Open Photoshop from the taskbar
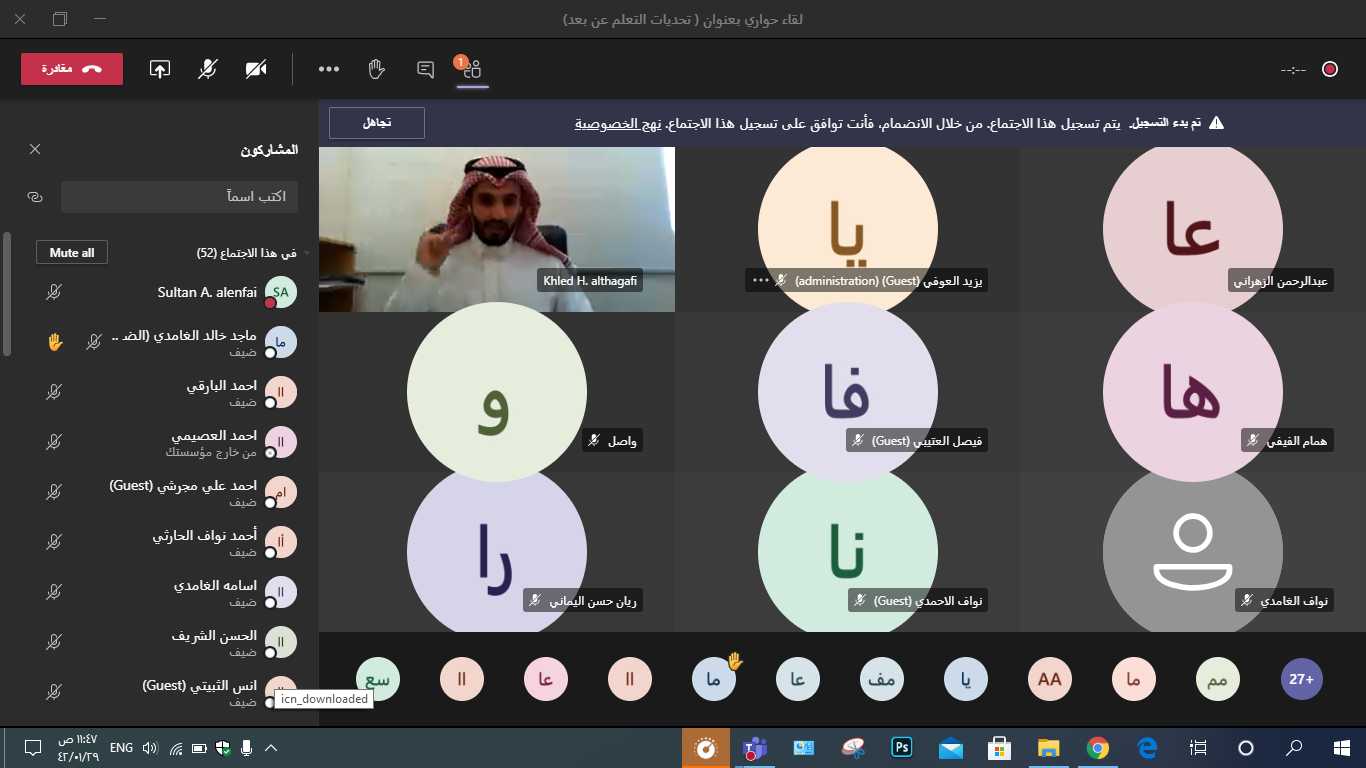1366x768 pixels. tap(902, 748)
